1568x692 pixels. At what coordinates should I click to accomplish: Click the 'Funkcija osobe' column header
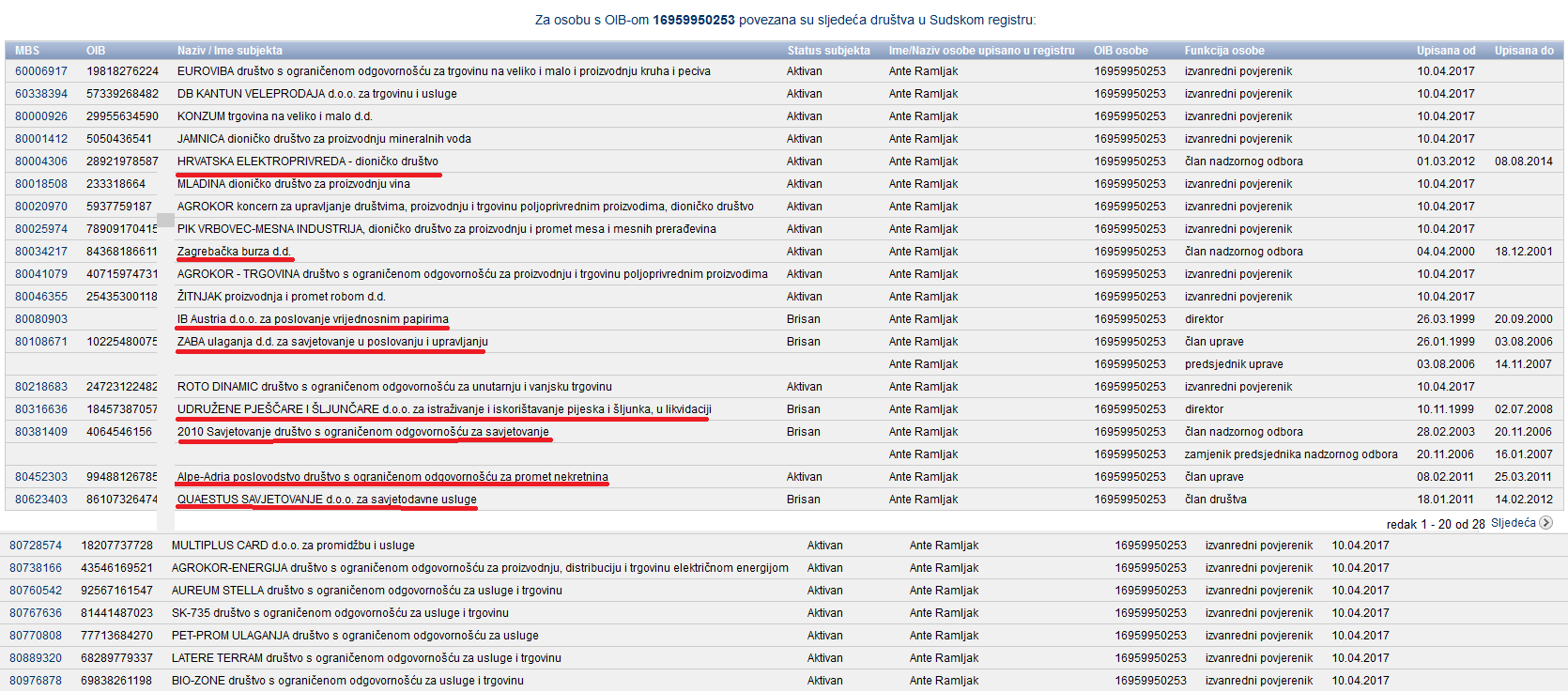coord(1223,51)
